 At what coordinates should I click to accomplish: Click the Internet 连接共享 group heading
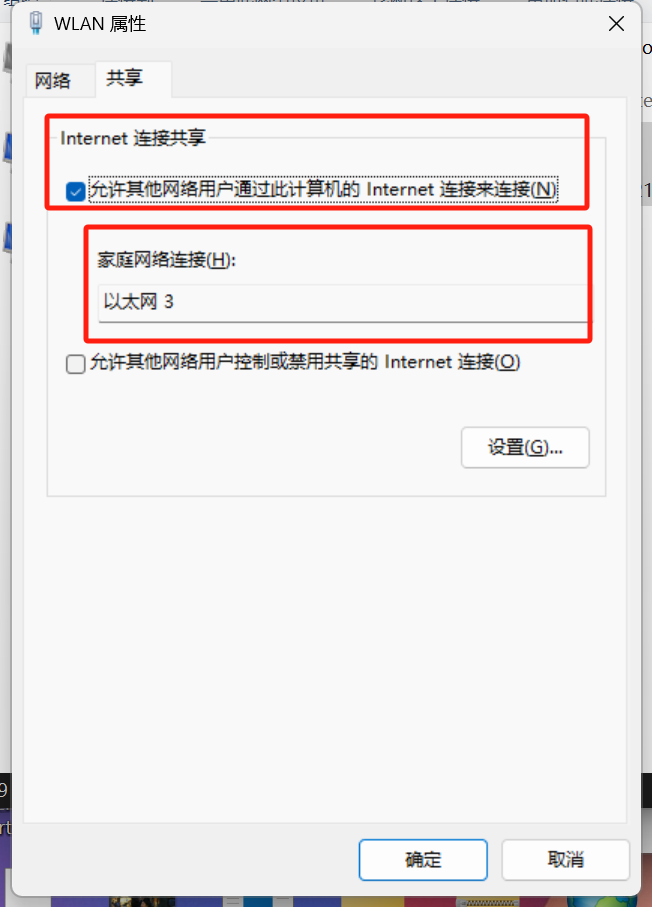132,138
